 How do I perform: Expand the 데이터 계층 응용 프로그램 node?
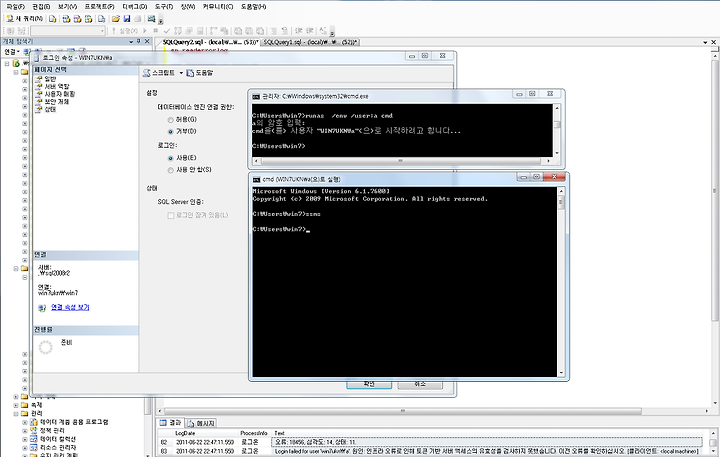(x=25, y=422)
